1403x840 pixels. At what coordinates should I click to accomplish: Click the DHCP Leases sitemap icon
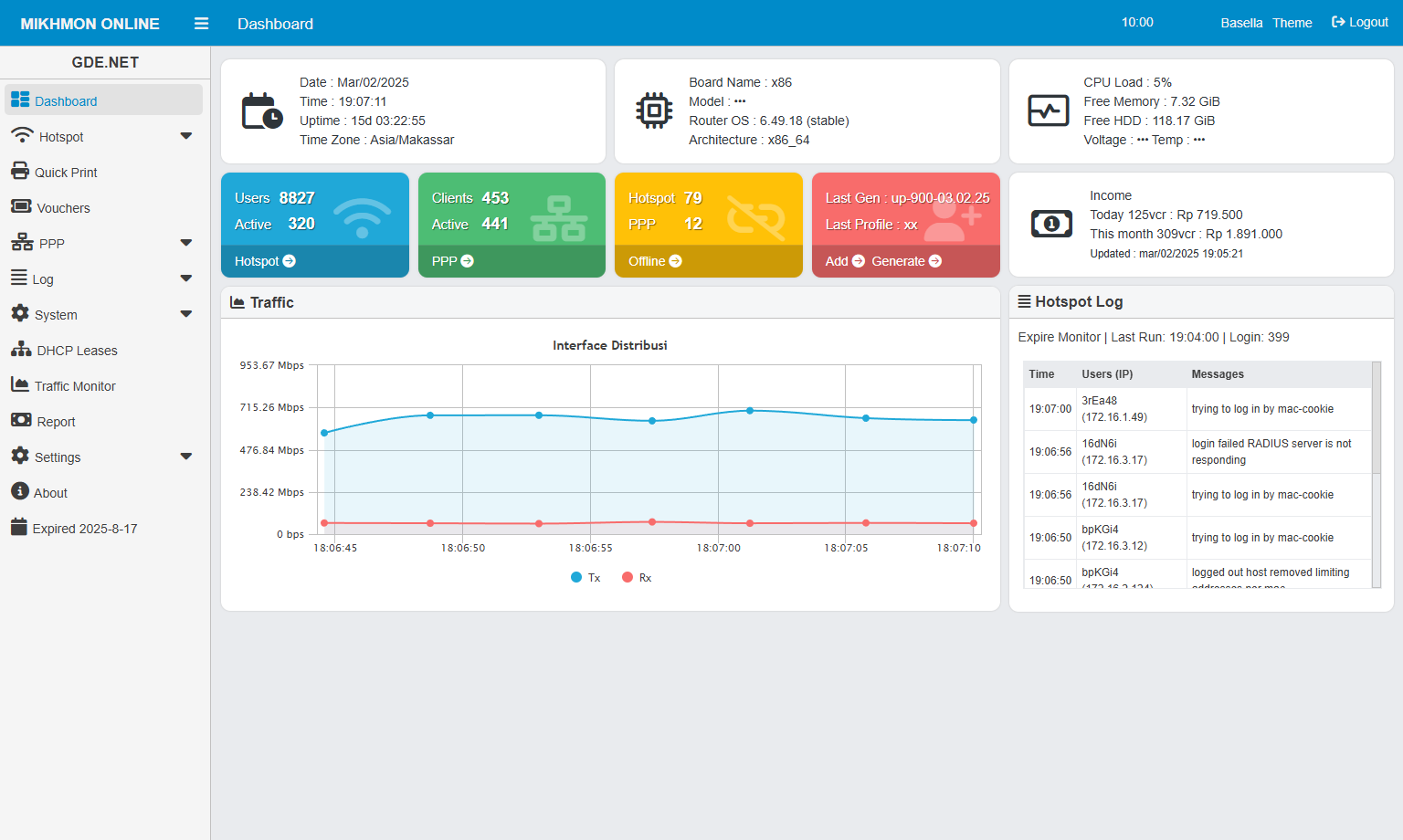21,350
